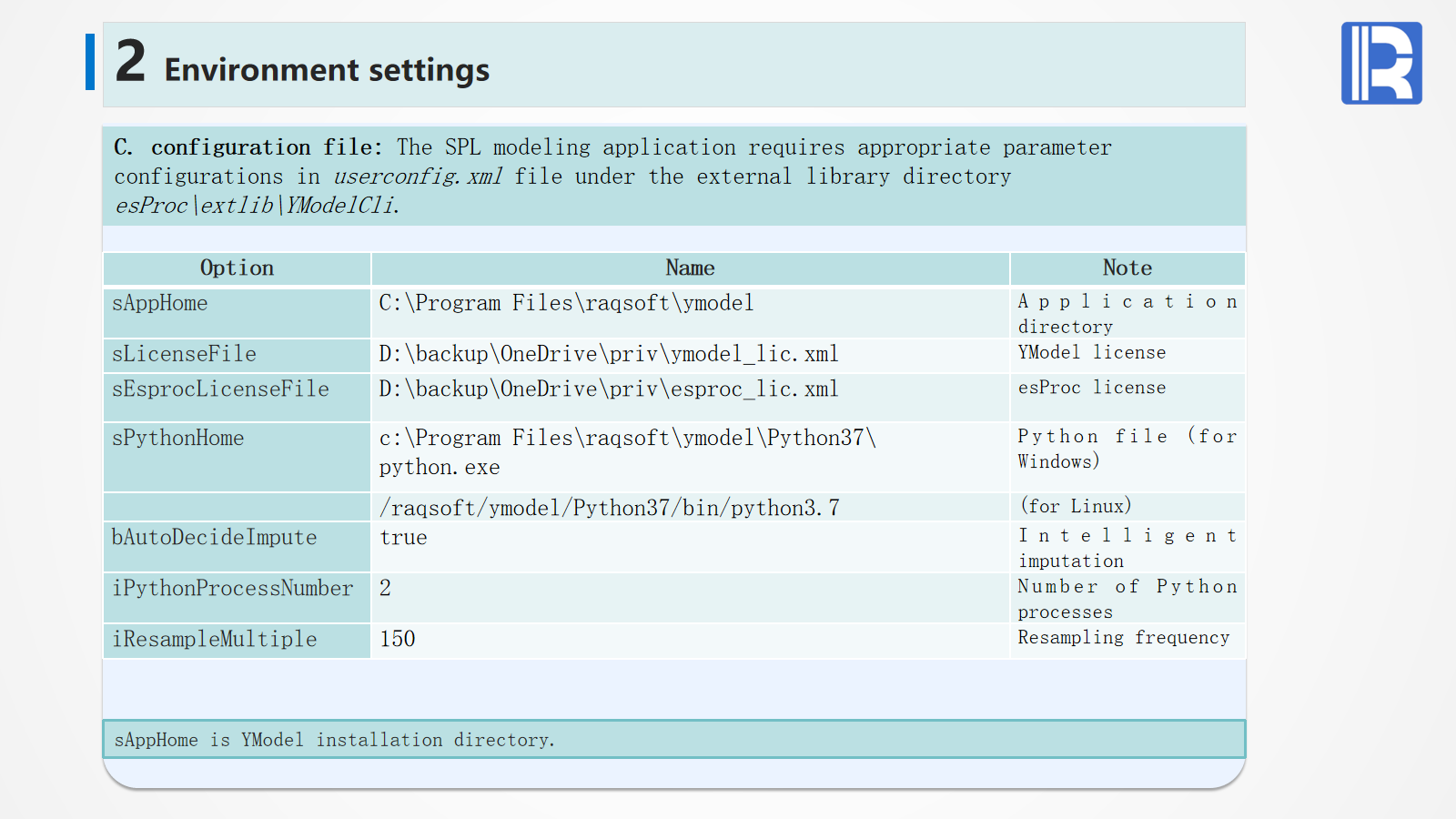Image resolution: width=1456 pixels, height=819 pixels.
Task: Click the ymodel_lic.xml license path
Action: coord(609,355)
